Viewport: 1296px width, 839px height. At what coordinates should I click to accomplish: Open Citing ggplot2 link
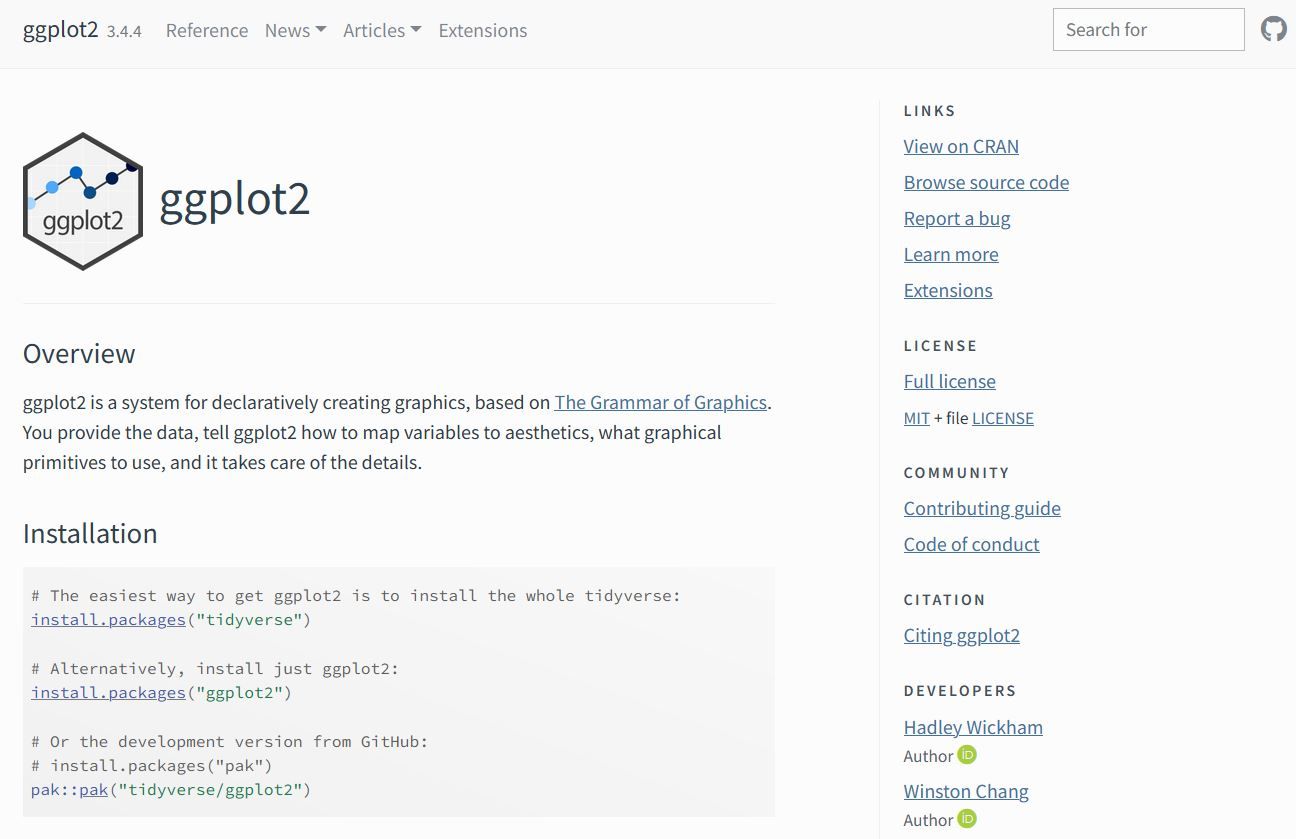tap(962, 635)
